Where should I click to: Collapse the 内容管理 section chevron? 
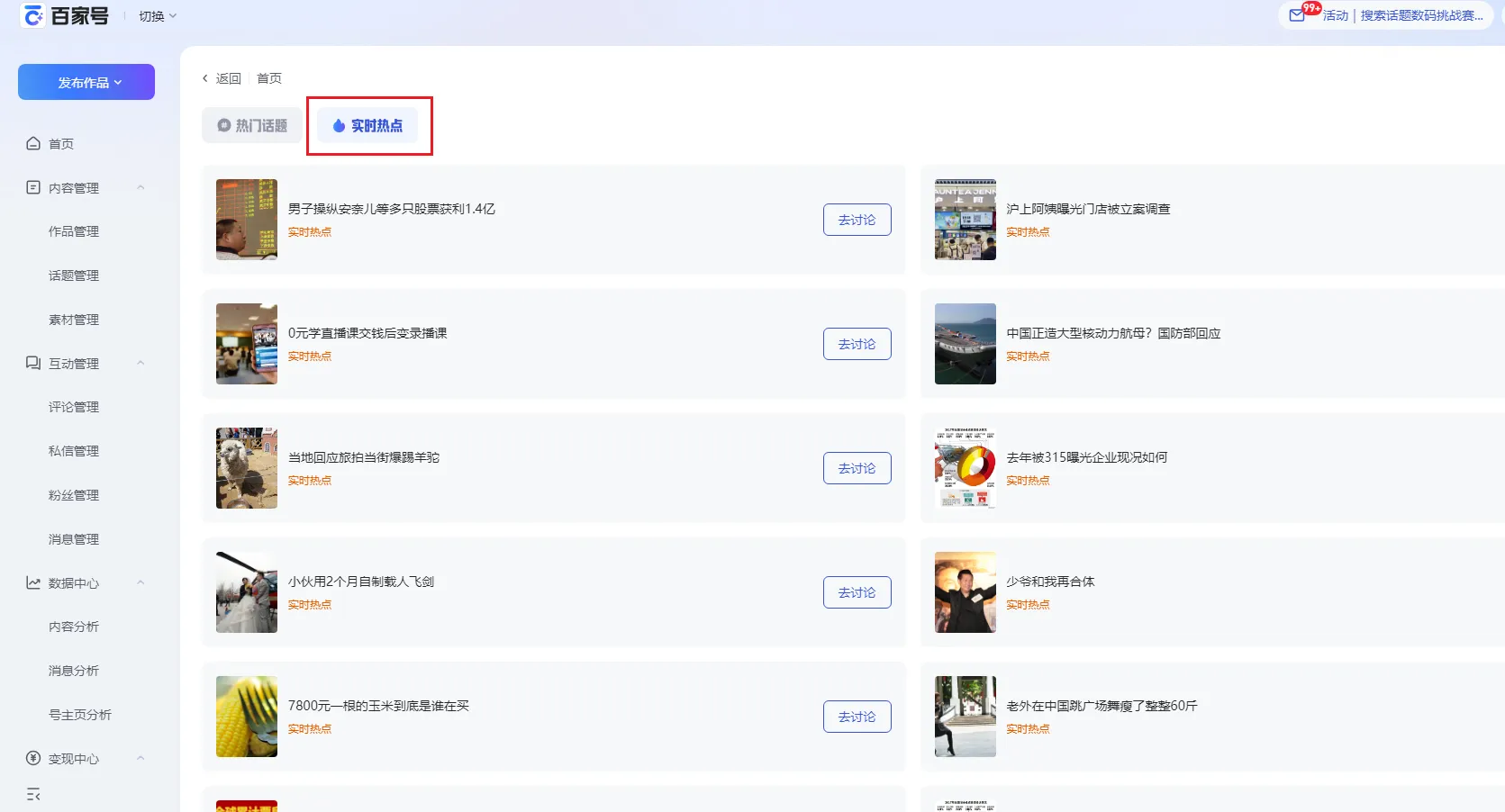click(x=141, y=187)
